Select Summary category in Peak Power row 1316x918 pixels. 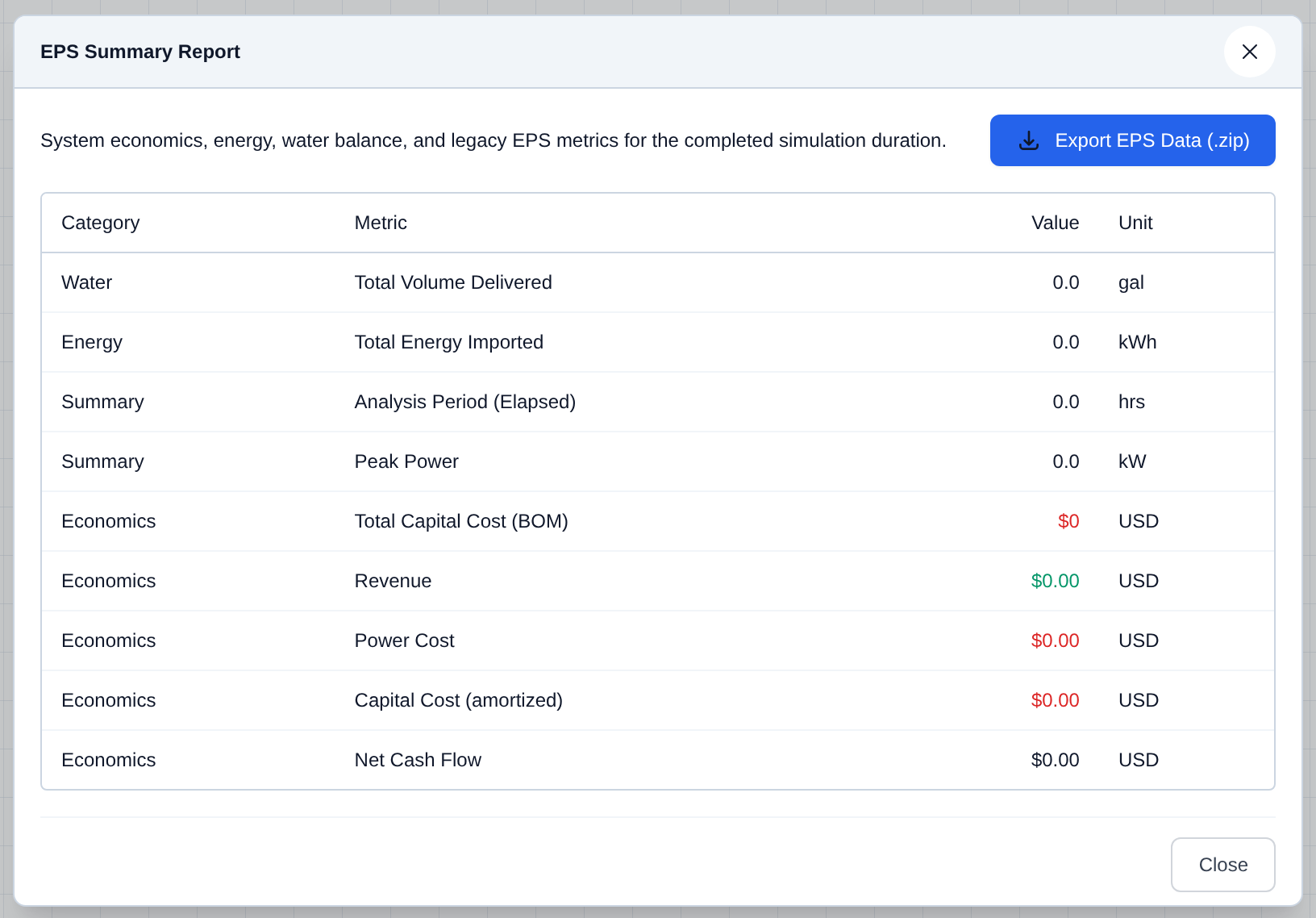[102, 461]
